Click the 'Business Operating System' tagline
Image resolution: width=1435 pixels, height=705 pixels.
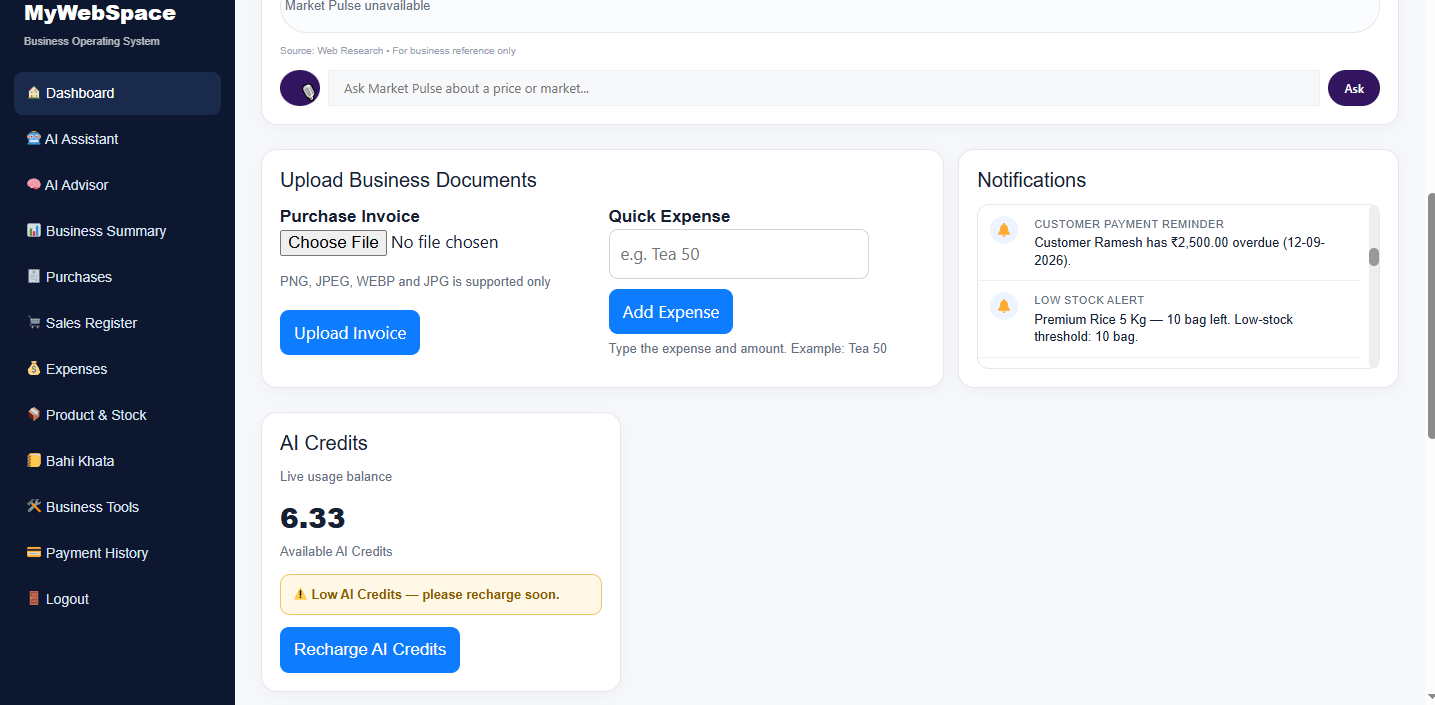point(92,41)
